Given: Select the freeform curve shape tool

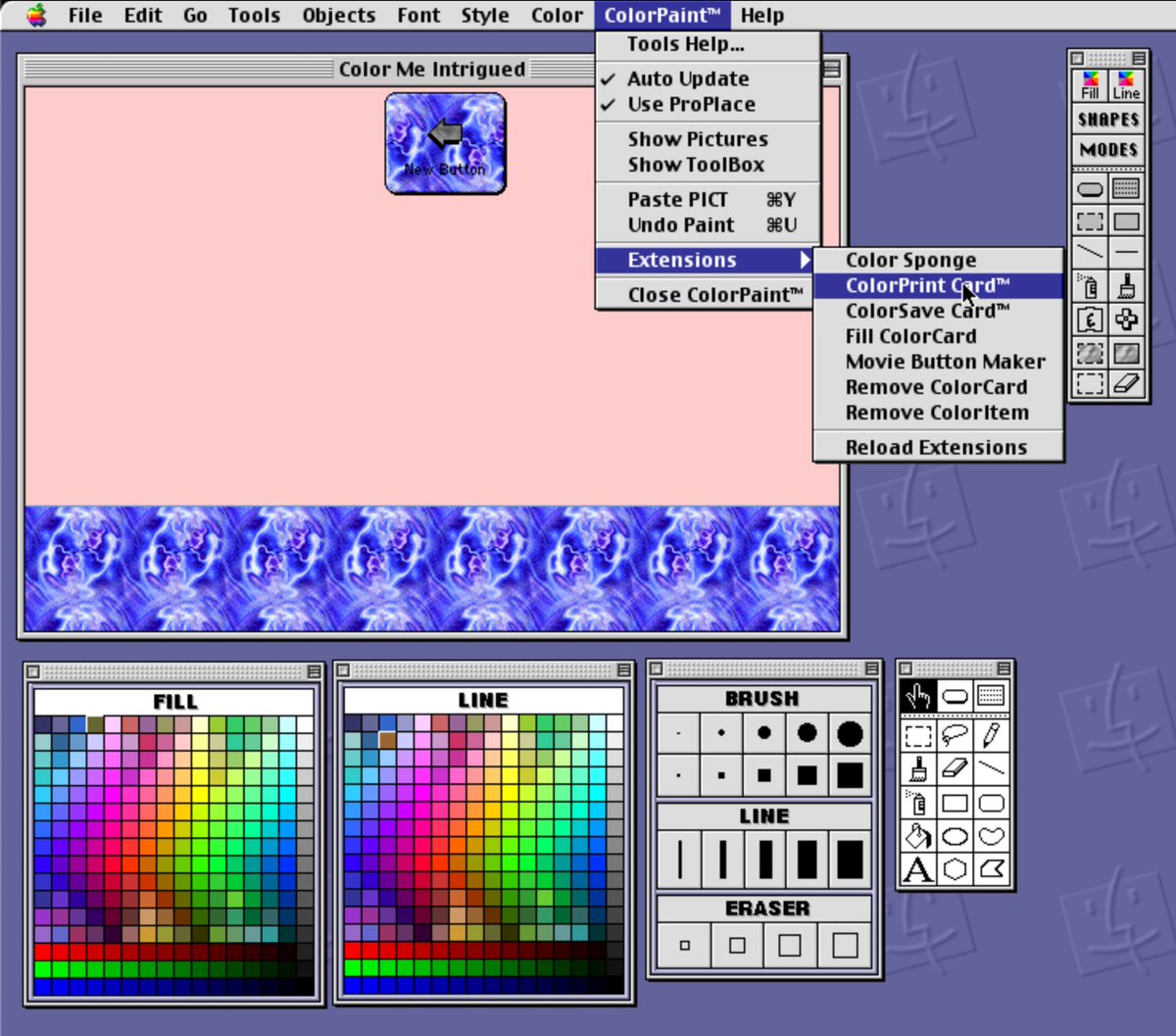Looking at the screenshot, I should [992, 836].
